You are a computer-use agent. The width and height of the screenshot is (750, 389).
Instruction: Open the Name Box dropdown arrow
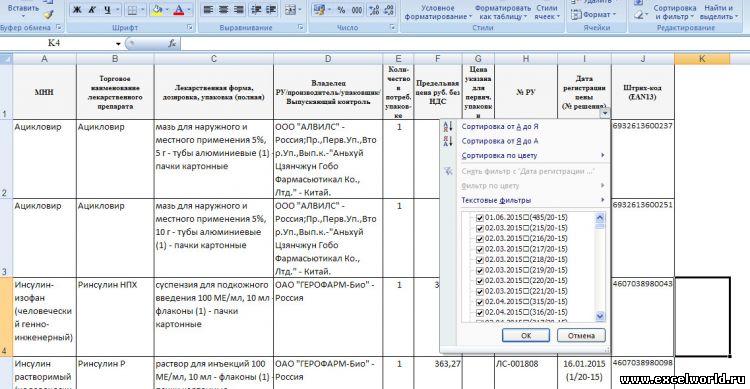click(x=118, y=44)
